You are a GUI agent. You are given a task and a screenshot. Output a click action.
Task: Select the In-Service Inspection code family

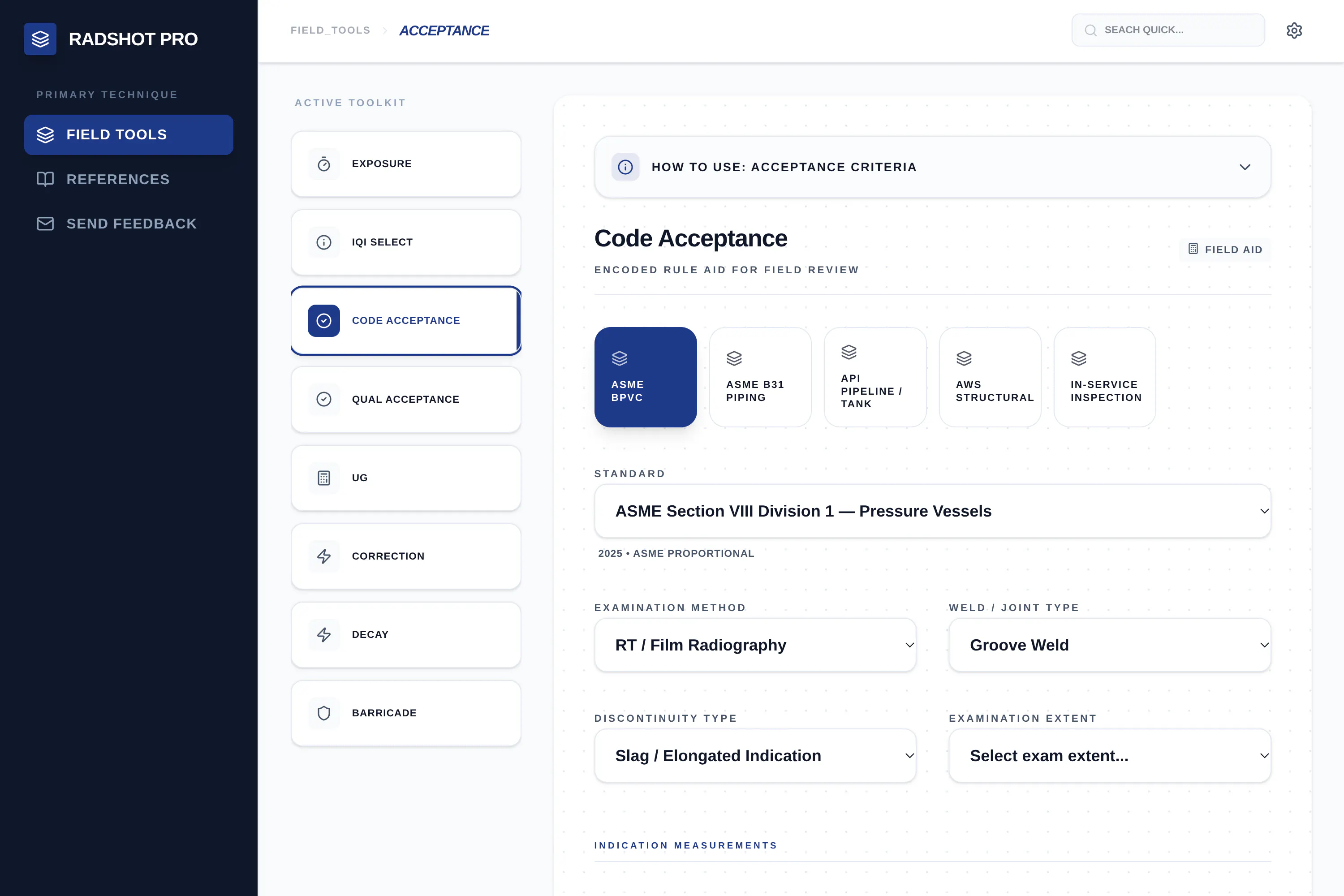tap(1105, 377)
